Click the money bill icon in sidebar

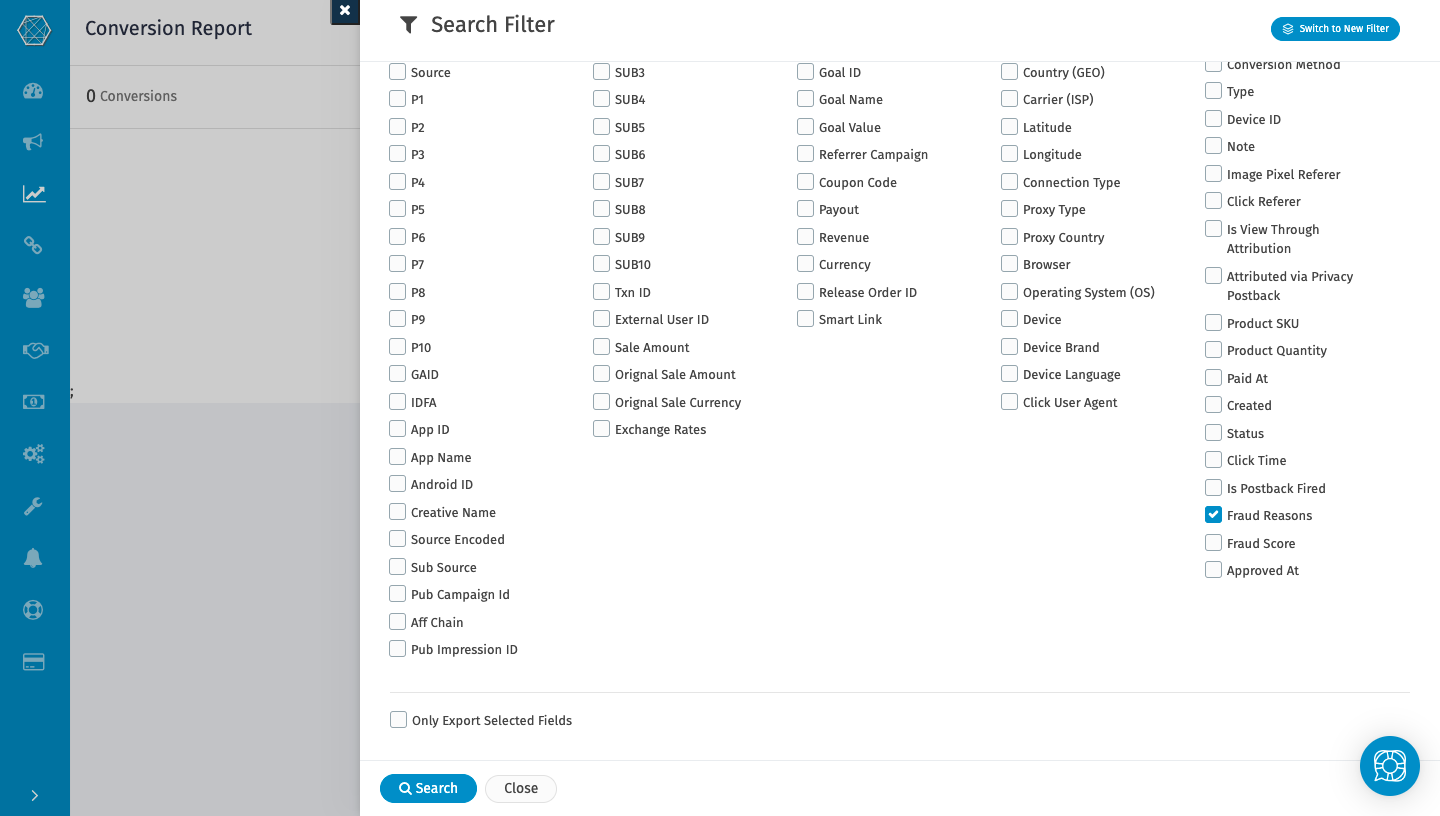[x=33, y=402]
